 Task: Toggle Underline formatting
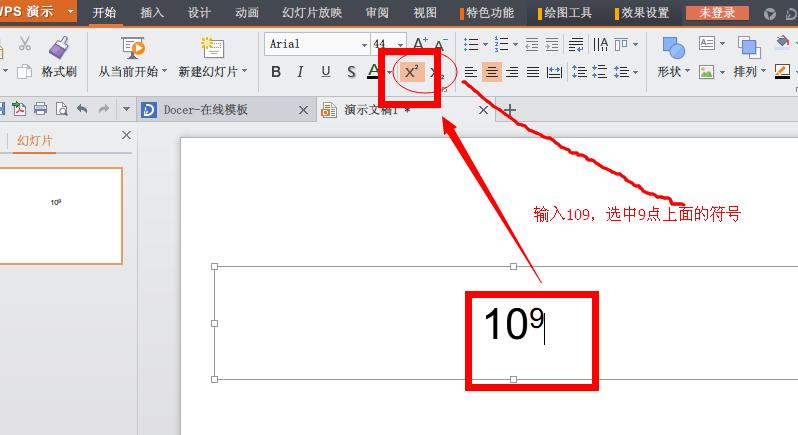click(x=326, y=72)
